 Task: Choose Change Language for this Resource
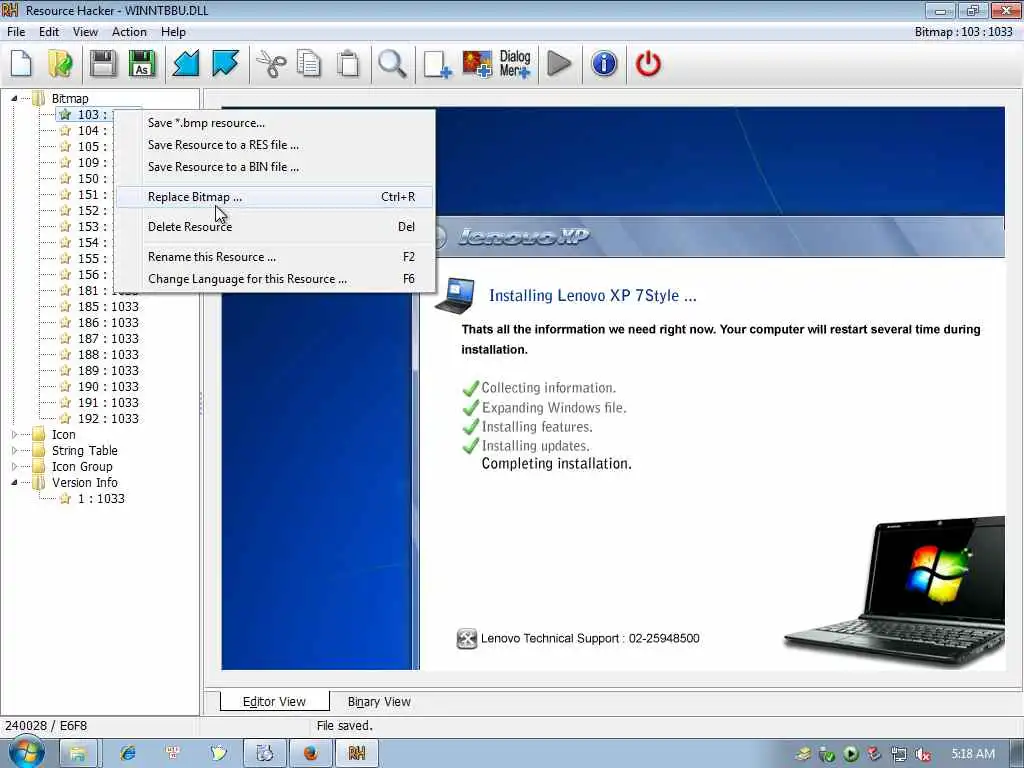pyautogui.click(x=274, y=279)
